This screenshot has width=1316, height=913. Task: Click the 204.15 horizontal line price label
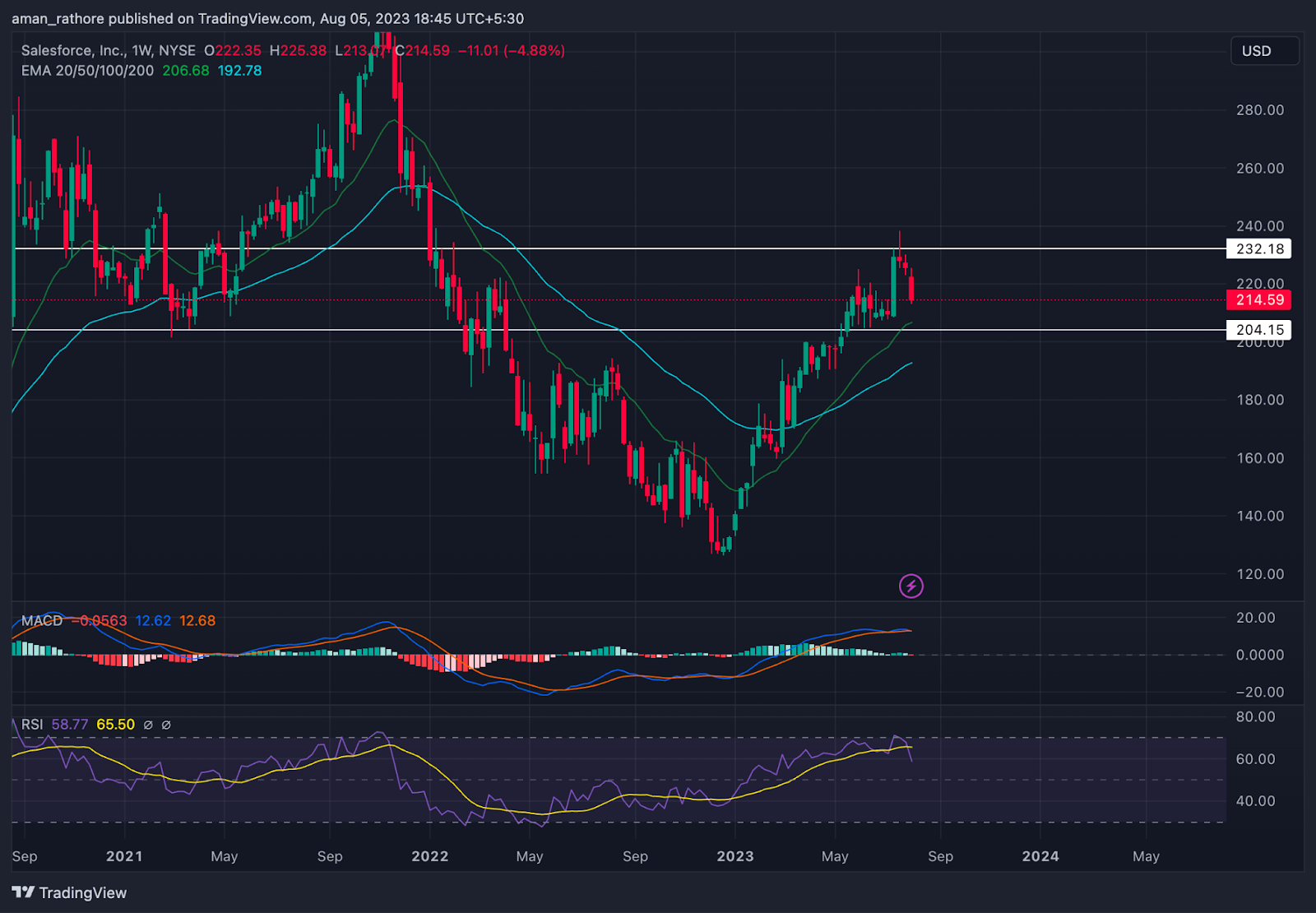point(1258,330)
